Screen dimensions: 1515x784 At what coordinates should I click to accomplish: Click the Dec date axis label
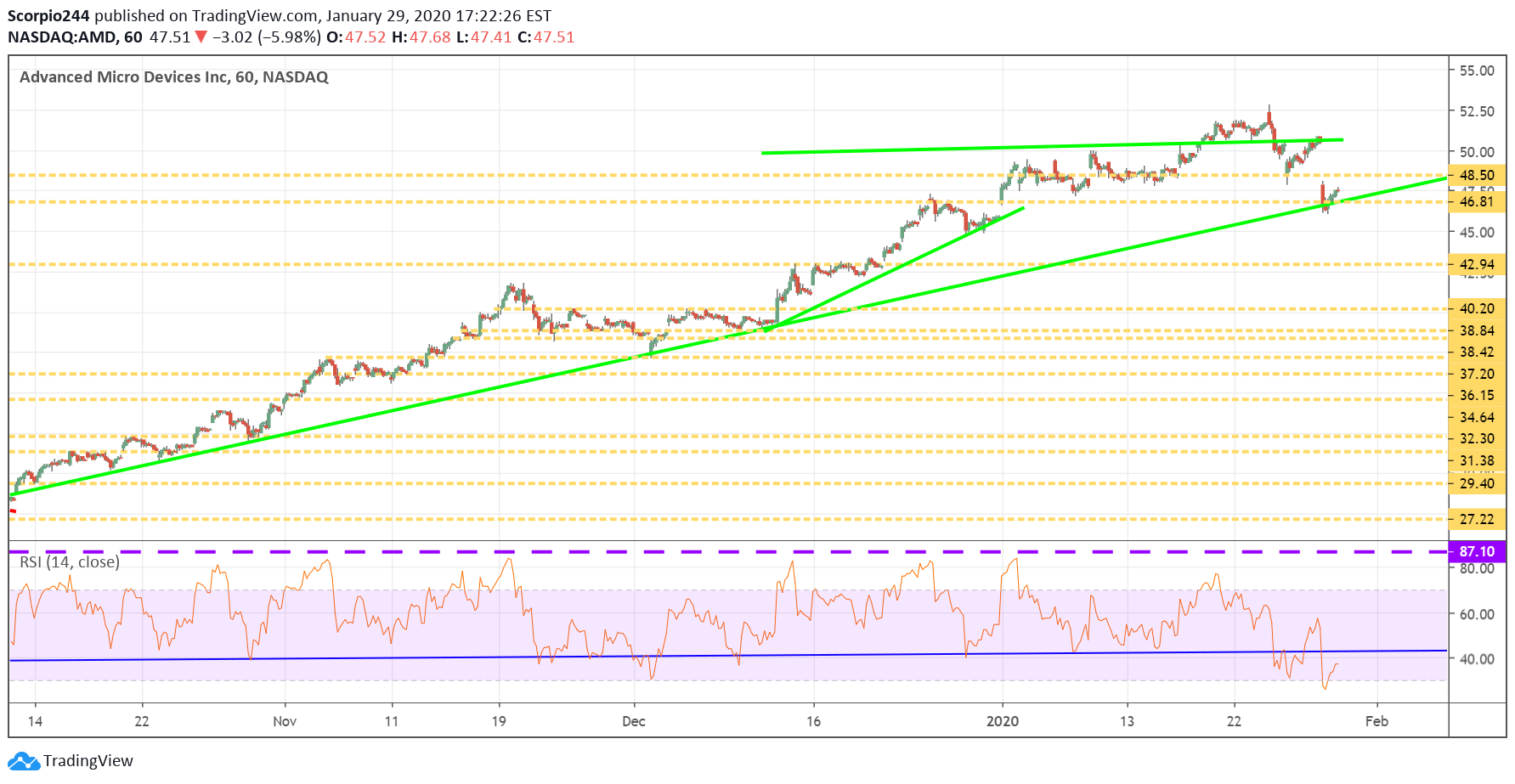pos(634,721)
